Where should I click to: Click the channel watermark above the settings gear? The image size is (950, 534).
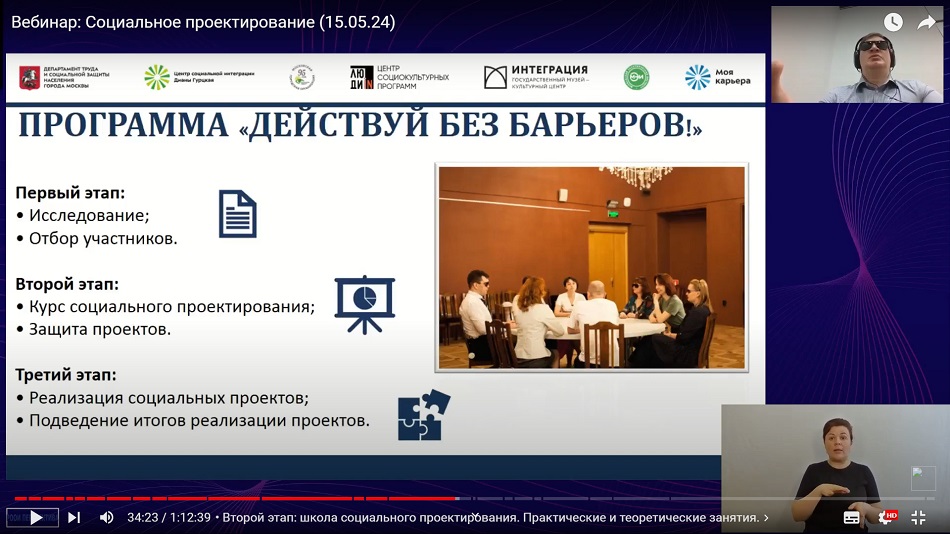[922, 478]
